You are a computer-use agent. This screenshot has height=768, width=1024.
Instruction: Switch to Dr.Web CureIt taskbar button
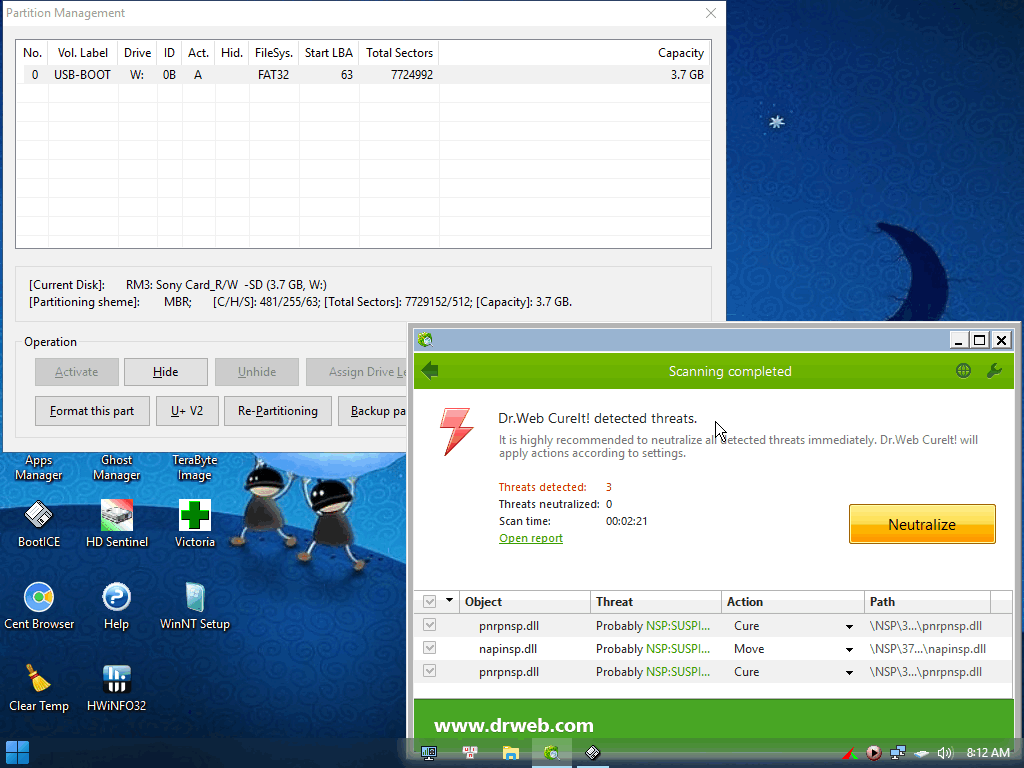pos(552,753)
